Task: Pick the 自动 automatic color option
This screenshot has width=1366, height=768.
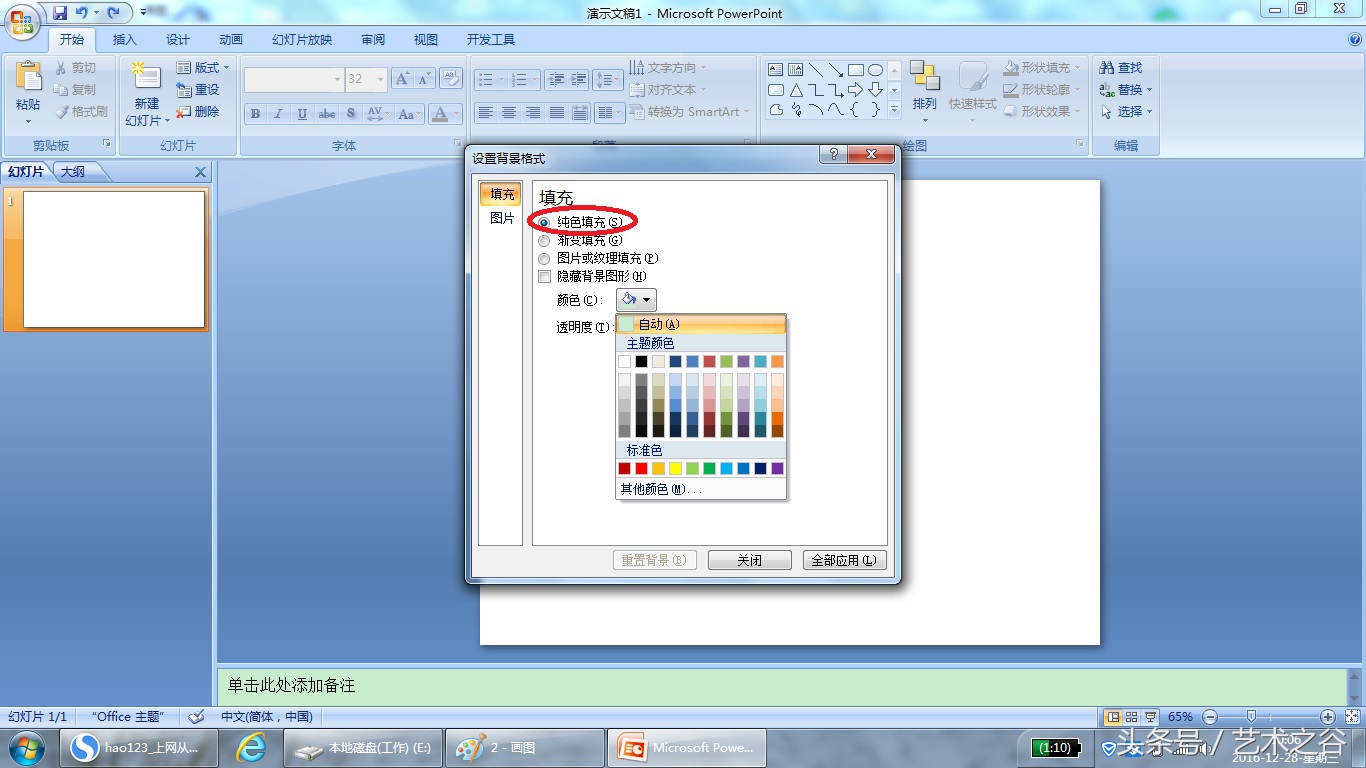Action: coord(701,324)
